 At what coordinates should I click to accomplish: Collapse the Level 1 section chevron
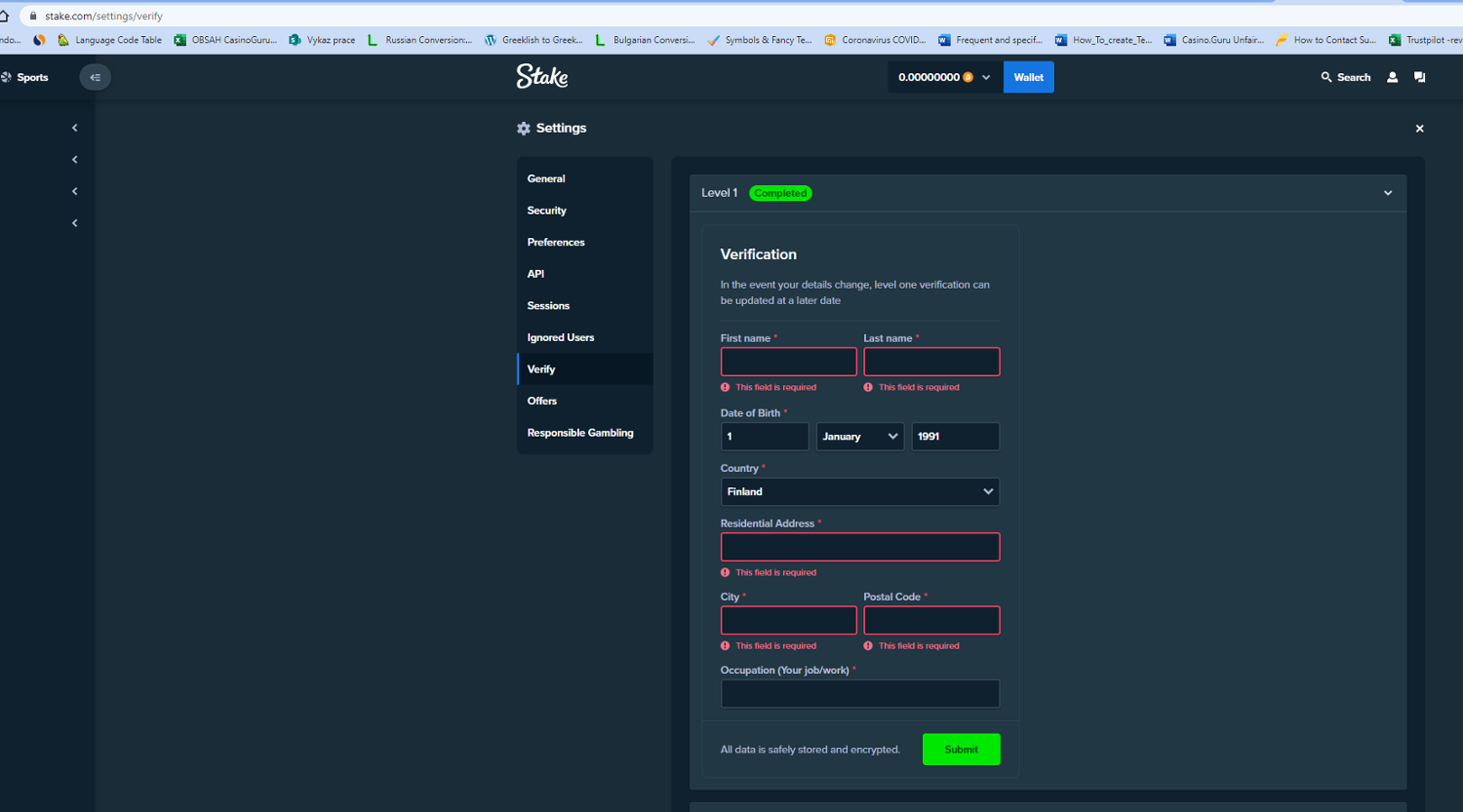tap(1387, 193)
